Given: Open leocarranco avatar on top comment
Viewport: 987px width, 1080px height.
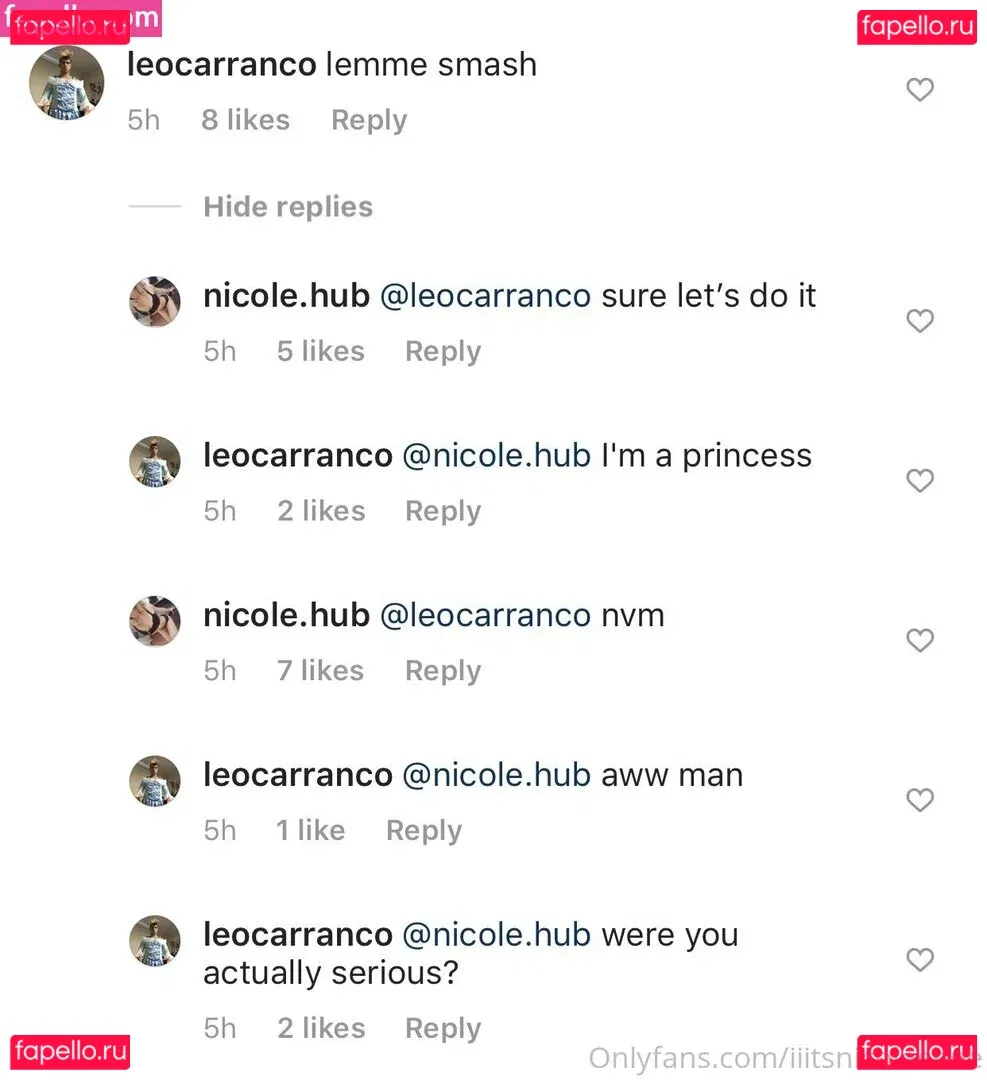Looking at the screenshot, I should (67, 83).
